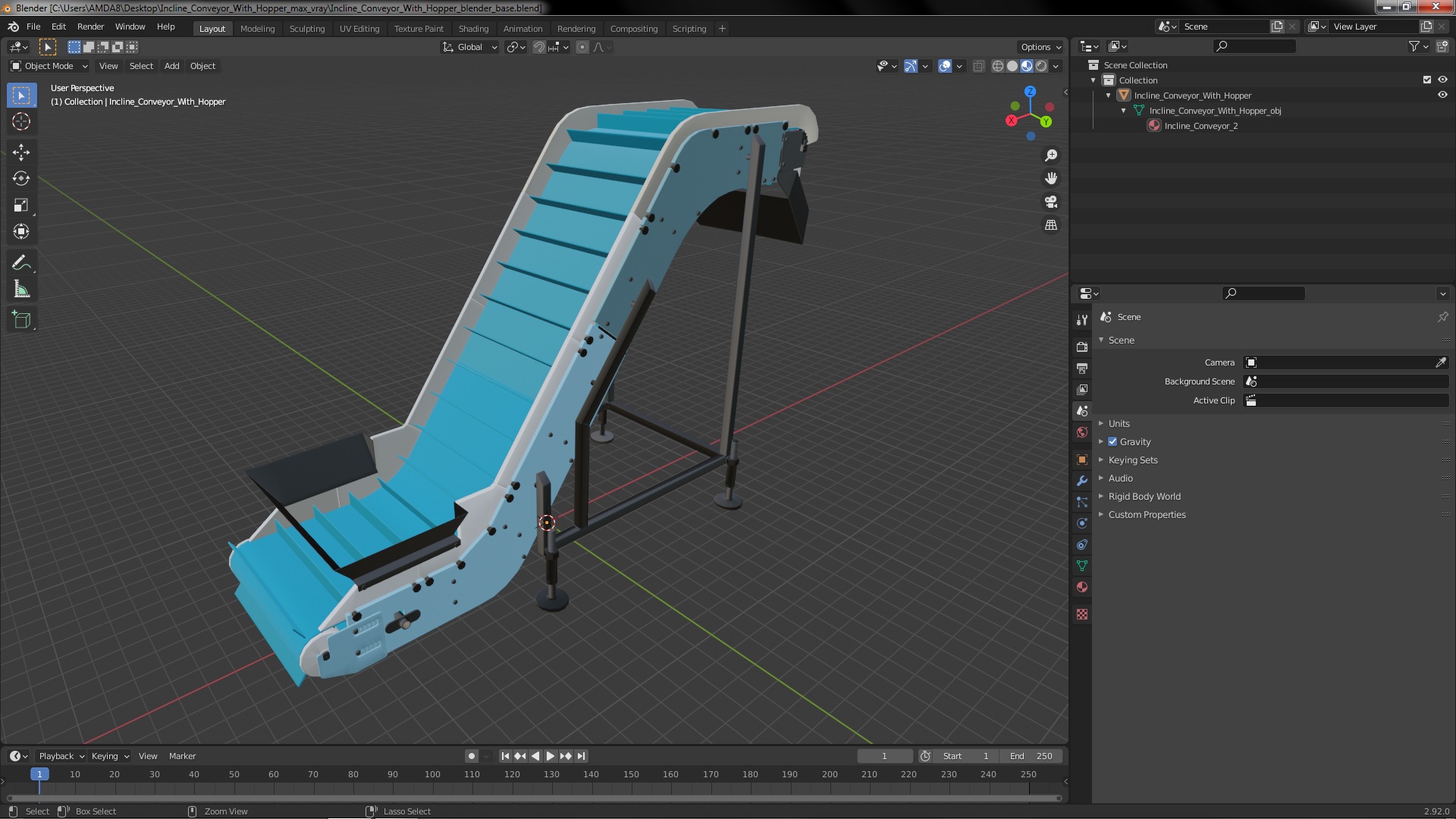
Task: Click the Render Properties icon
Action: (1082, 344)
